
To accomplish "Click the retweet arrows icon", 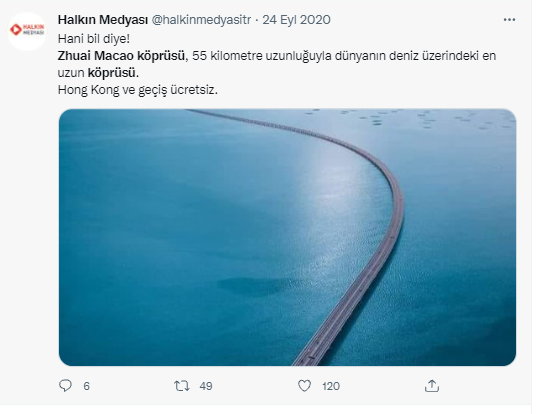I will pos(182,386).
